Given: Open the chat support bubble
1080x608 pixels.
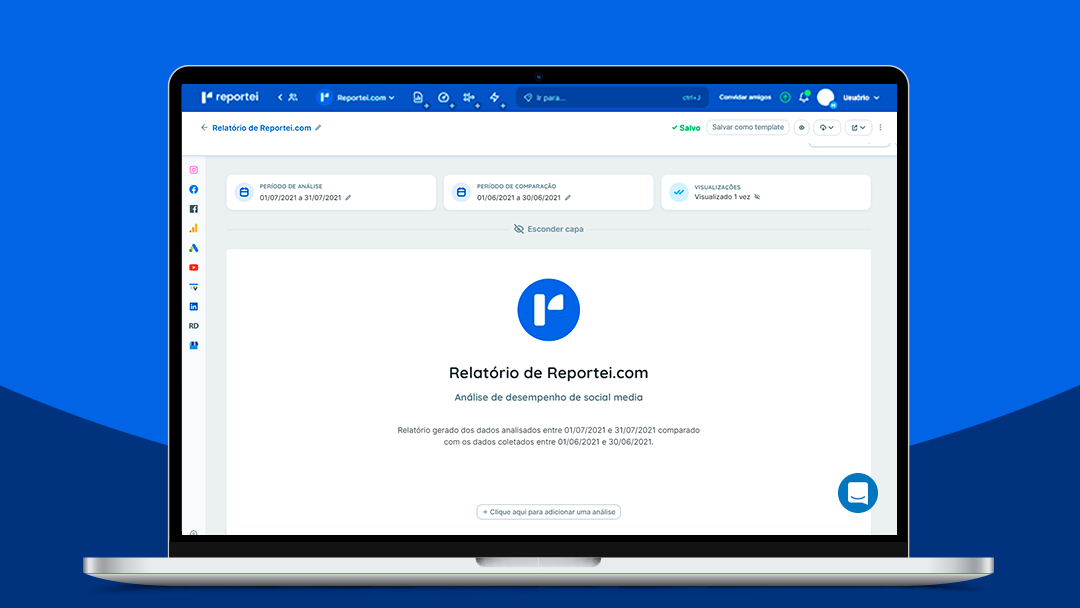Looking at the screenshot, I should 858,493.
